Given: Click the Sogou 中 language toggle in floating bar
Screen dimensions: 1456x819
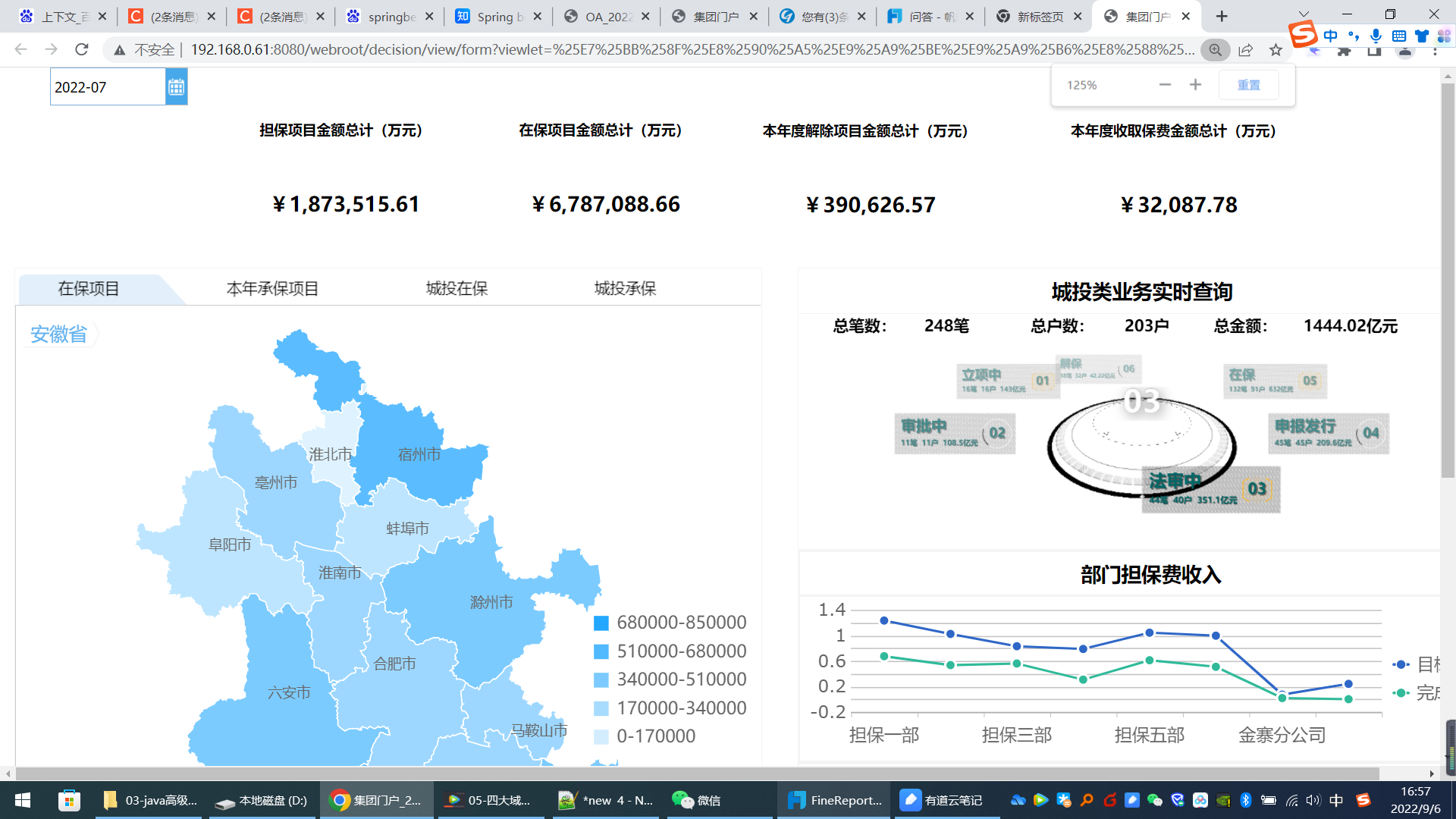Looking at the screenshot, I should point(1330,36).
